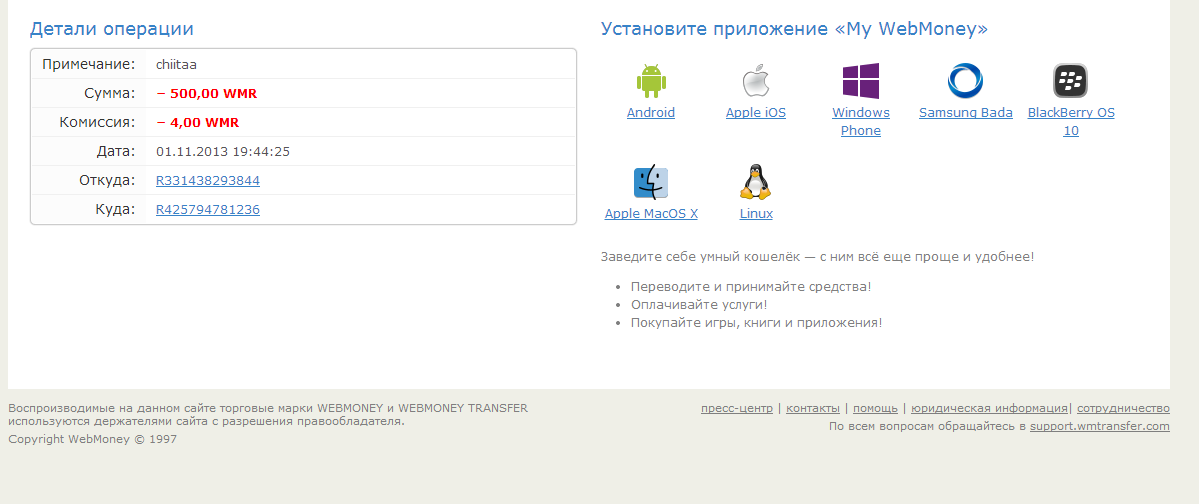Click the BlackBerry OS 10 icon
This screenshot has width=1199, height=504.
[x=1071, y=80]
